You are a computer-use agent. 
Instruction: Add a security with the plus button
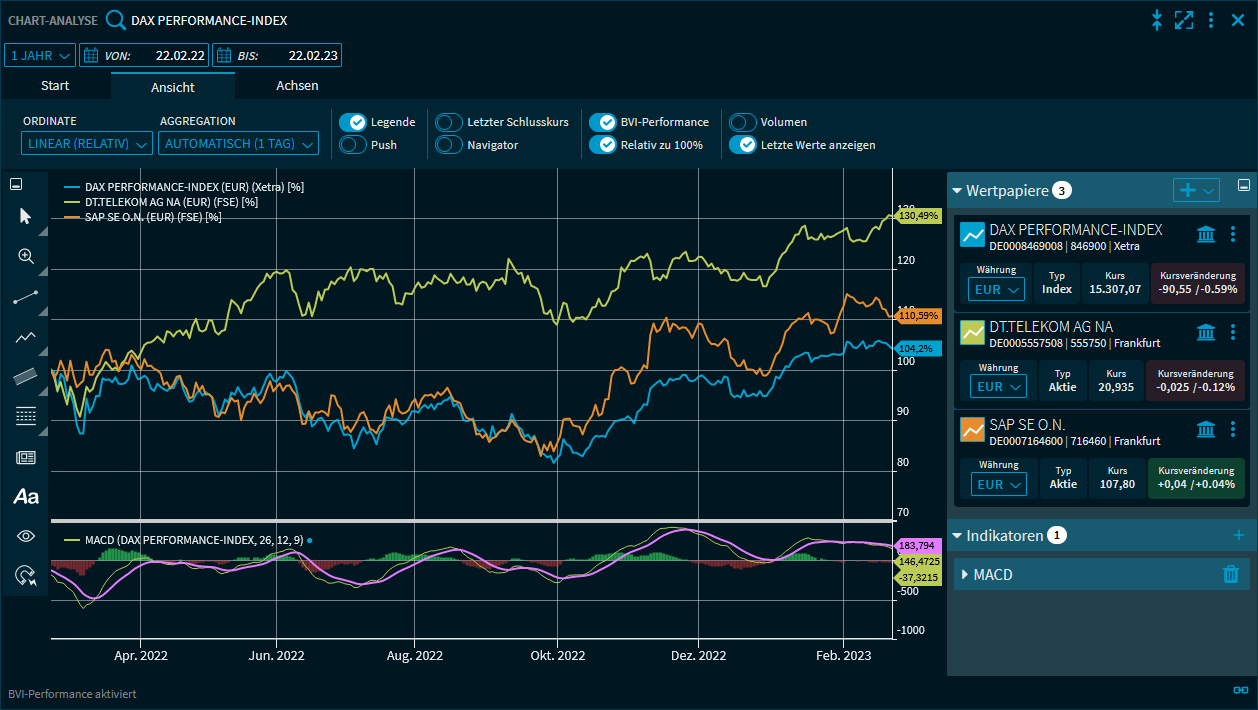pos(1188,190)
